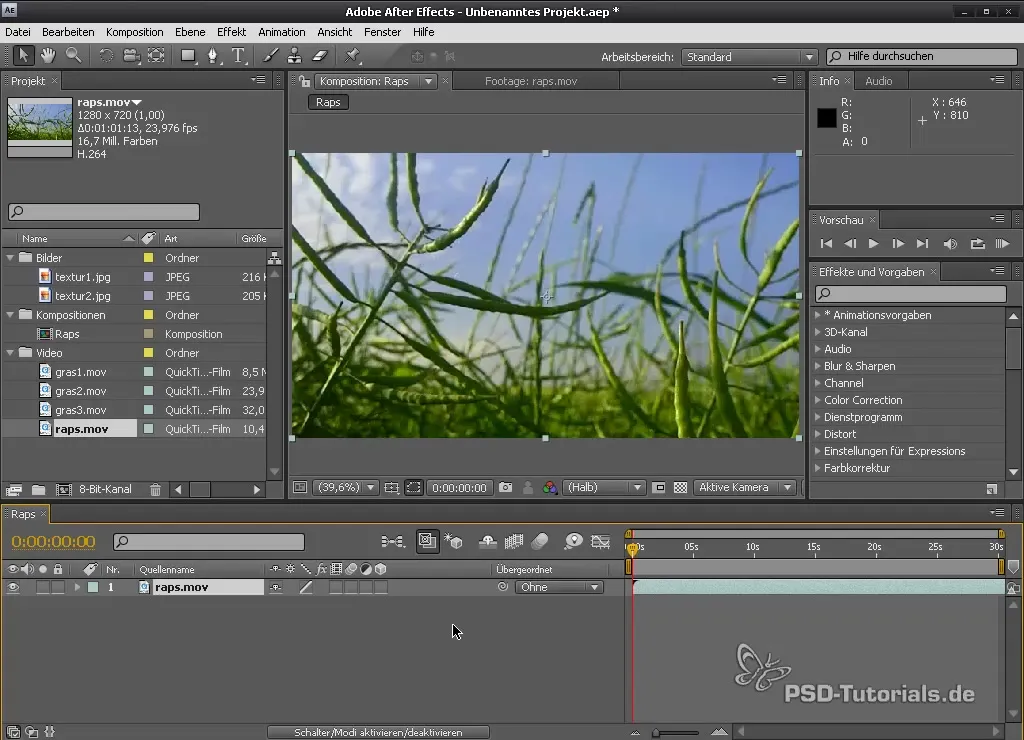
Task: Open the Halb resolution dropdown
Action: [x=603, y=487]
